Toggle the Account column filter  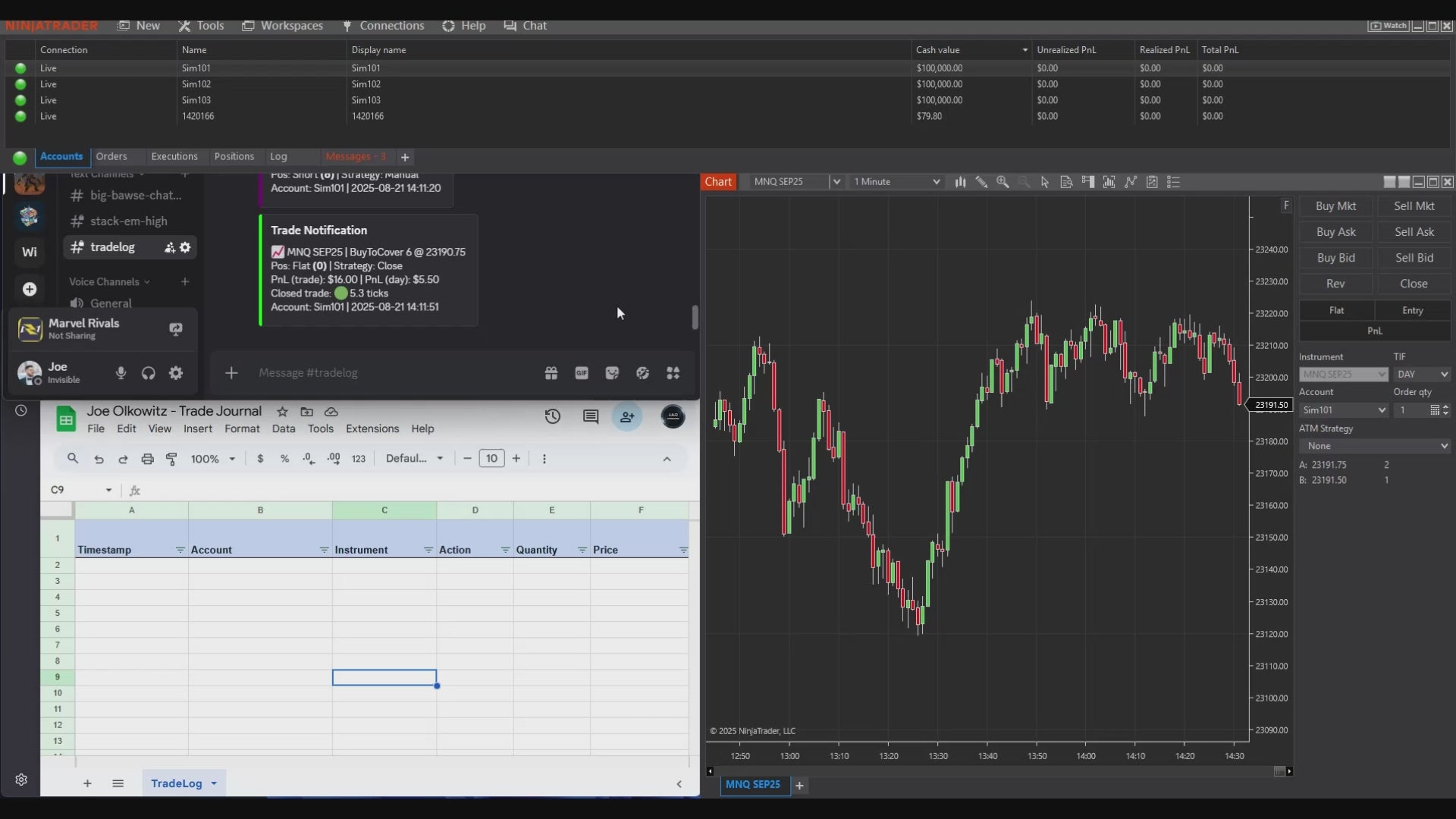324,550
